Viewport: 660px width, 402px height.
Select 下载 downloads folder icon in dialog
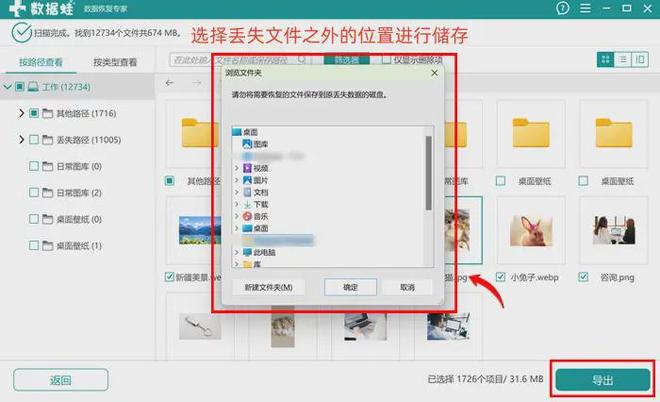[x=247, y=204]
